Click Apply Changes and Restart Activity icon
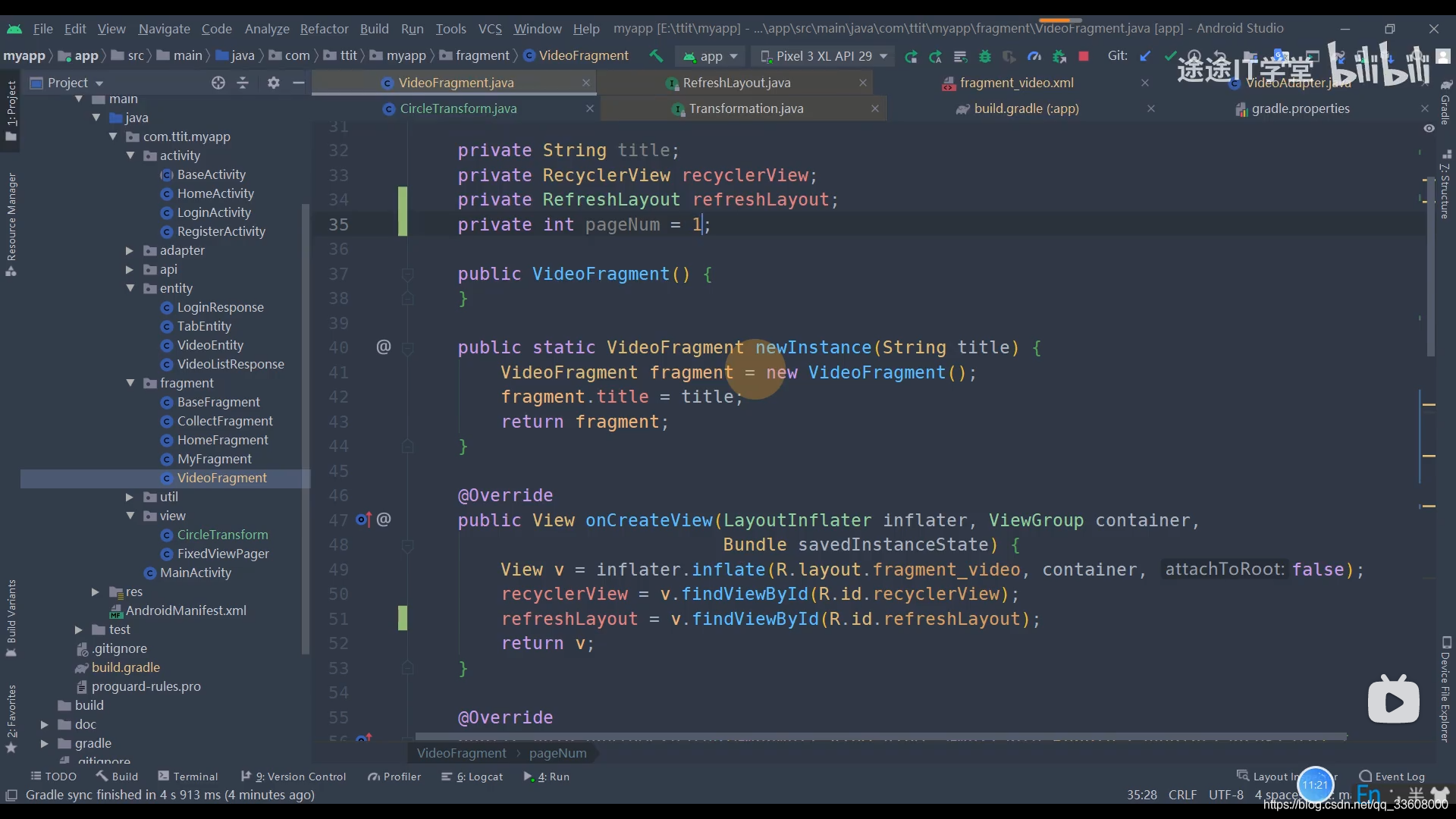 click(936, 56)
